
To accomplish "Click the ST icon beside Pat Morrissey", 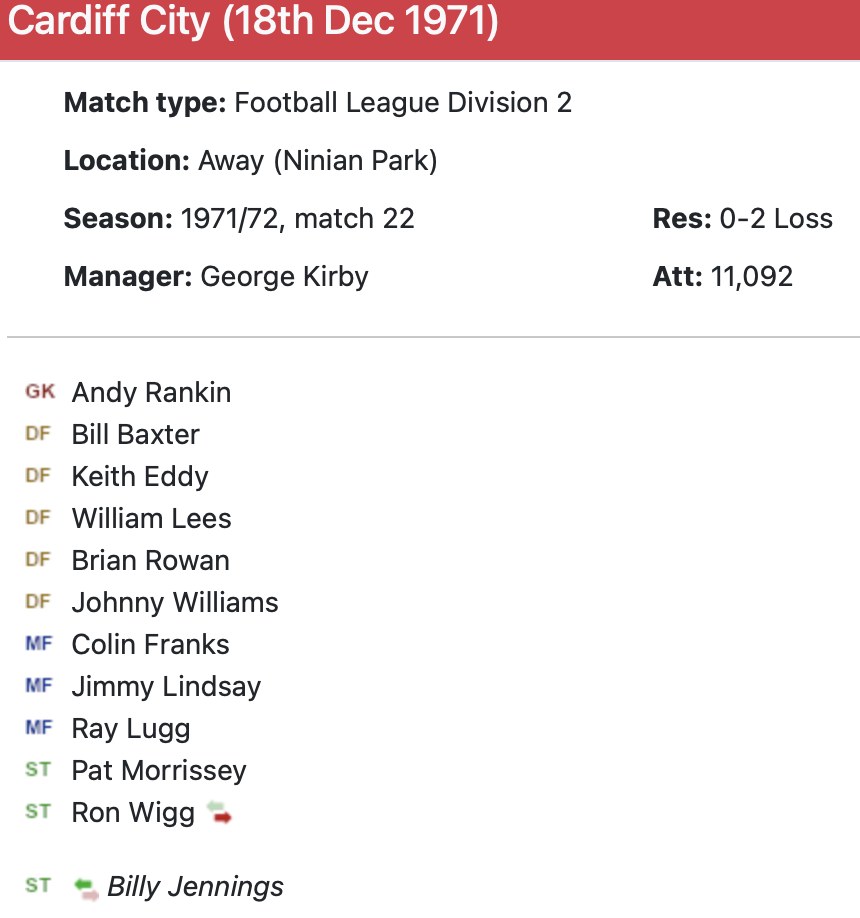I will coord(38,770).
